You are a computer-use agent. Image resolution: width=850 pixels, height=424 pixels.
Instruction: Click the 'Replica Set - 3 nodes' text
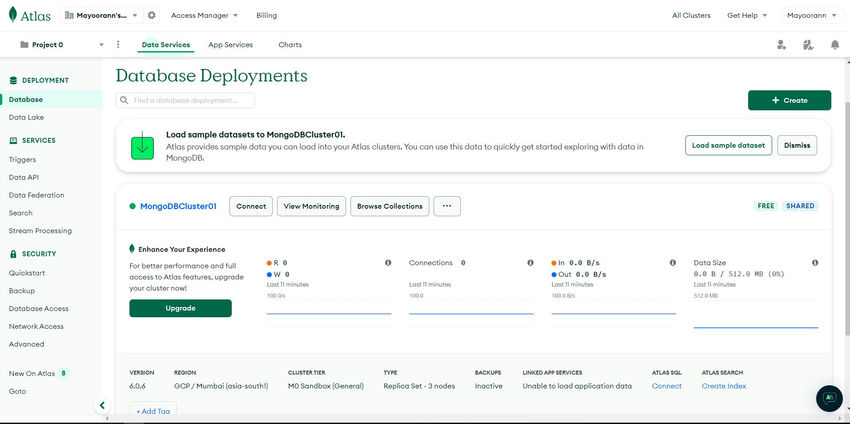419,386
